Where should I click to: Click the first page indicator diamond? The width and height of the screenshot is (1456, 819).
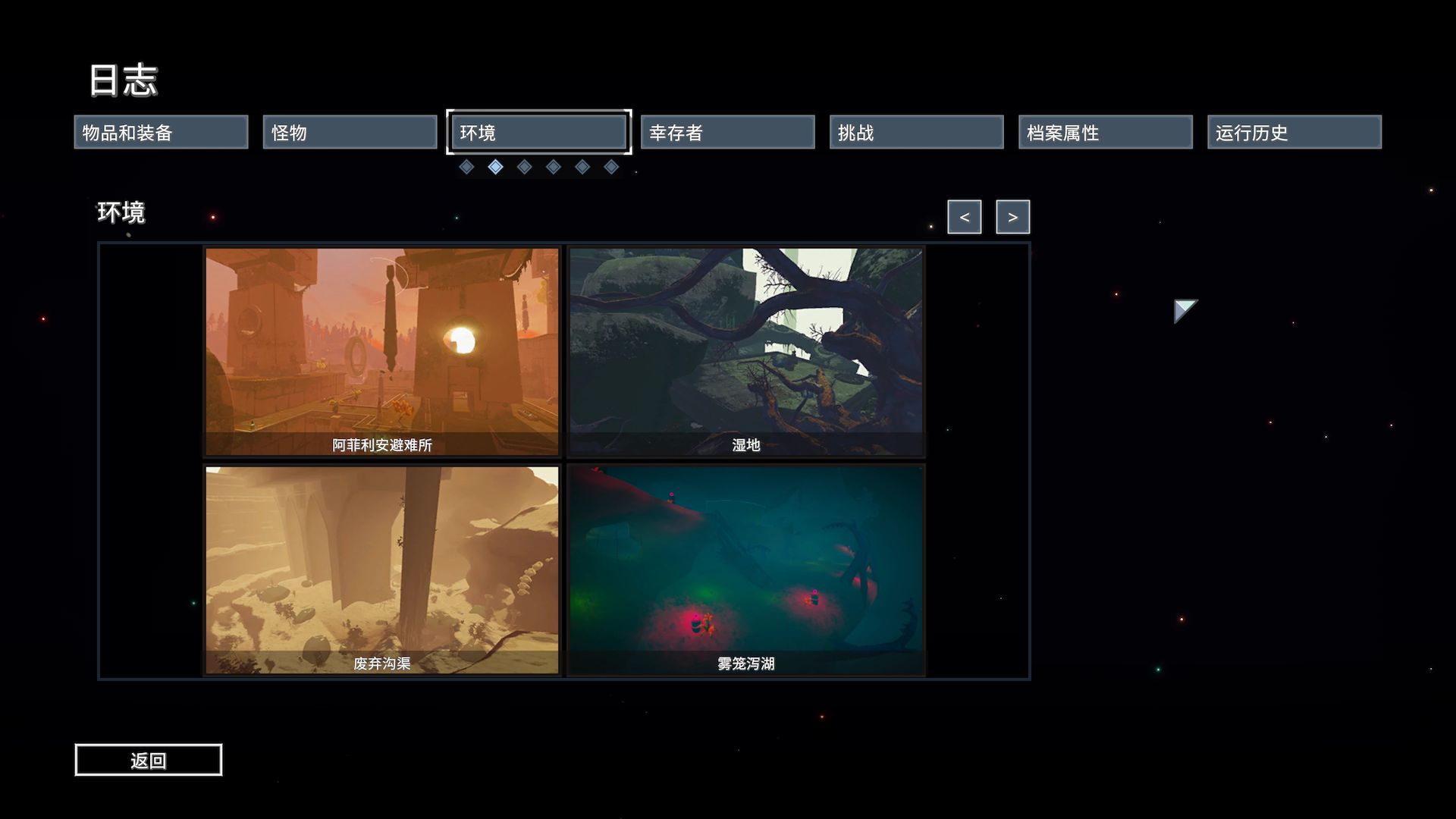pyautogui.click(x=466, y=167)
